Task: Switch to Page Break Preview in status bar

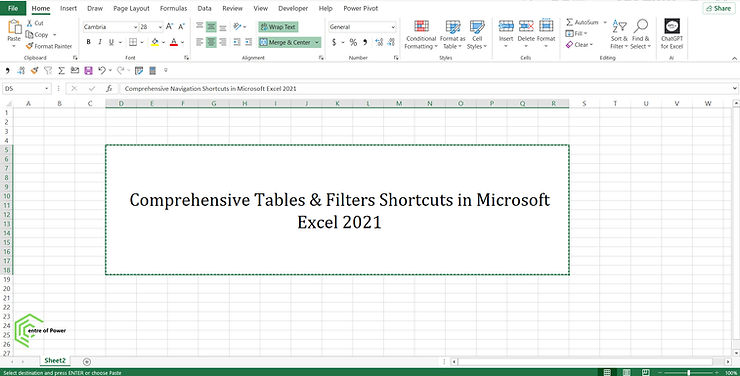Action: (645, 373)
